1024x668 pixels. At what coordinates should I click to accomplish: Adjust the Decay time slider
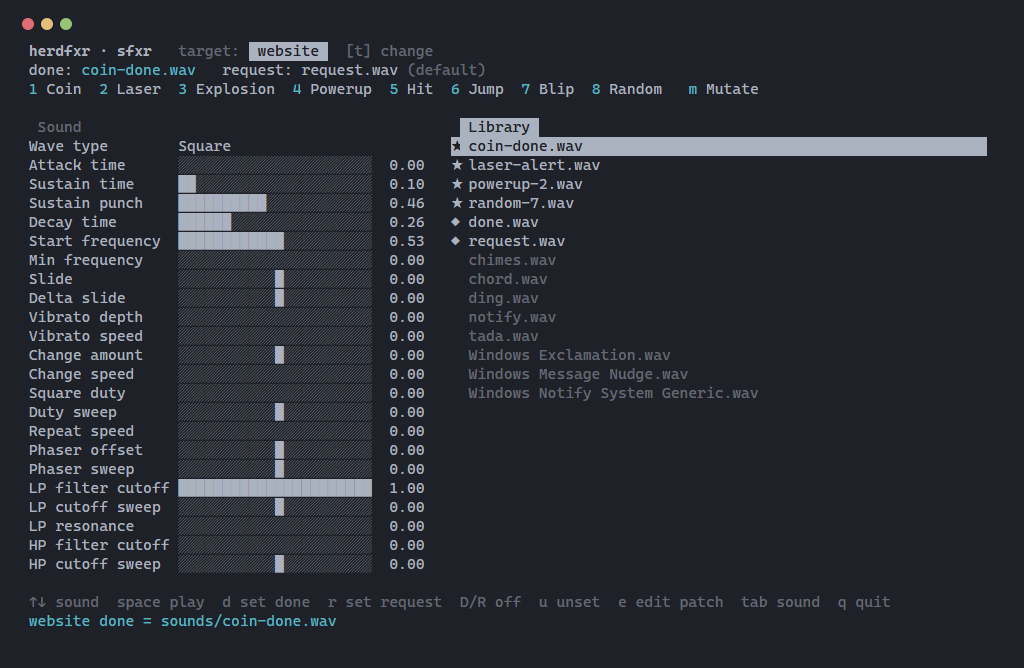[x=275, y=222]
